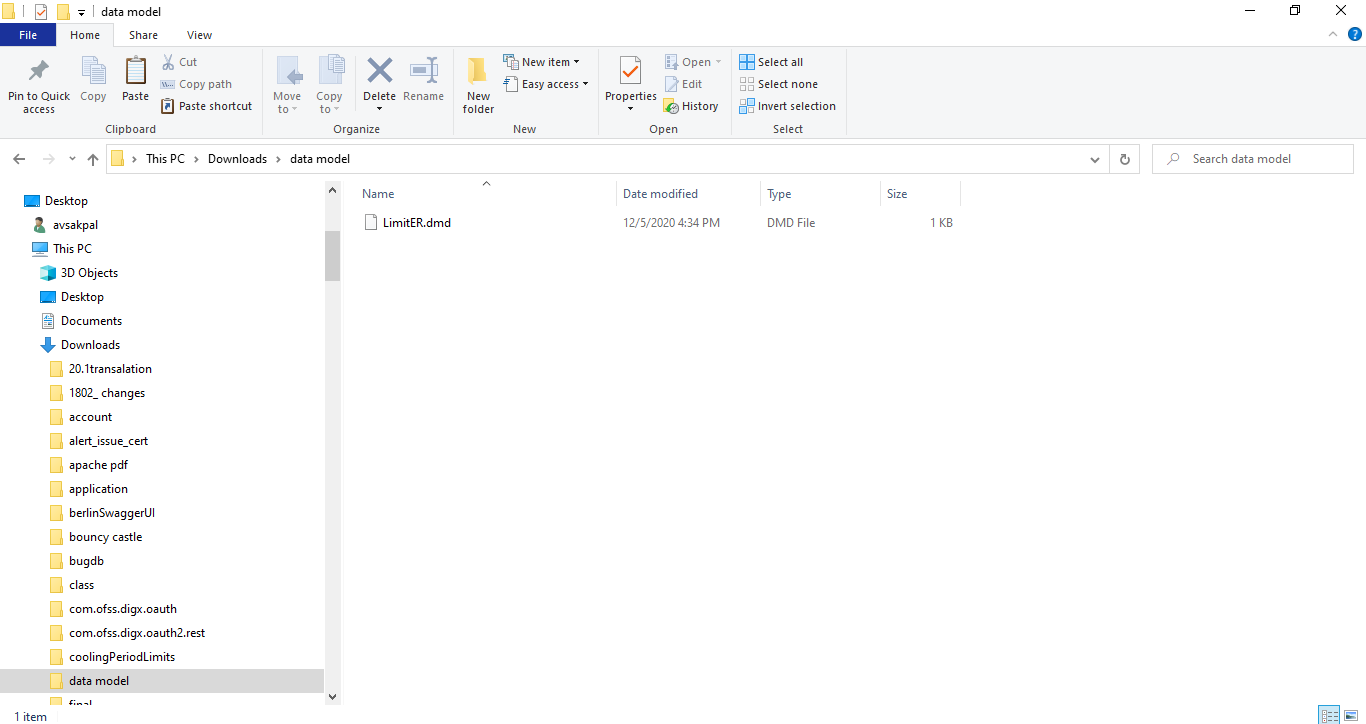Select the LimitER.dmd file
This screenshot has height=724, width=1366.
417,223
